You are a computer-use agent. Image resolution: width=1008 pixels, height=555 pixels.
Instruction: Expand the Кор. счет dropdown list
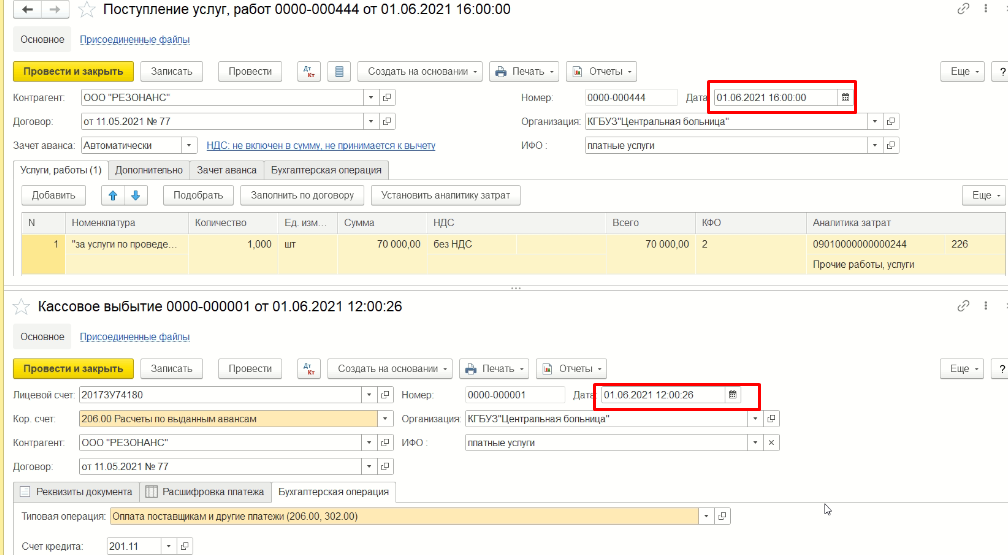[x=386, y=419]
